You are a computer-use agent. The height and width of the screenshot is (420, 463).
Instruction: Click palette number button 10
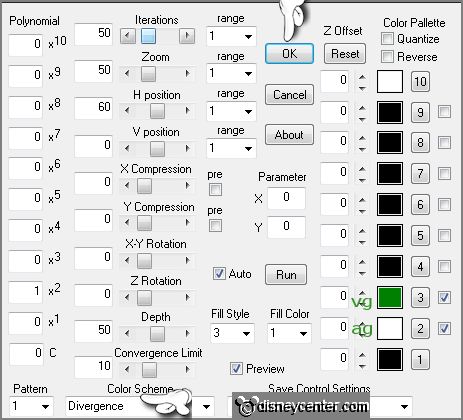coord(420,81)
